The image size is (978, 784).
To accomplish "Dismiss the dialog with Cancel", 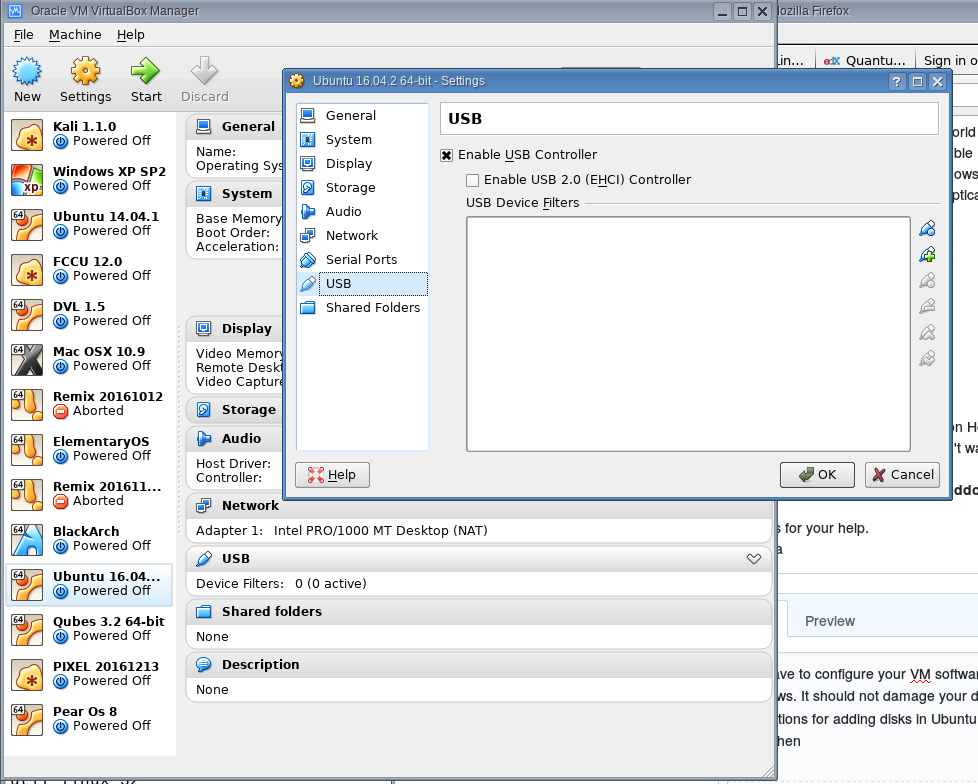I will click(x=901, y=475).
